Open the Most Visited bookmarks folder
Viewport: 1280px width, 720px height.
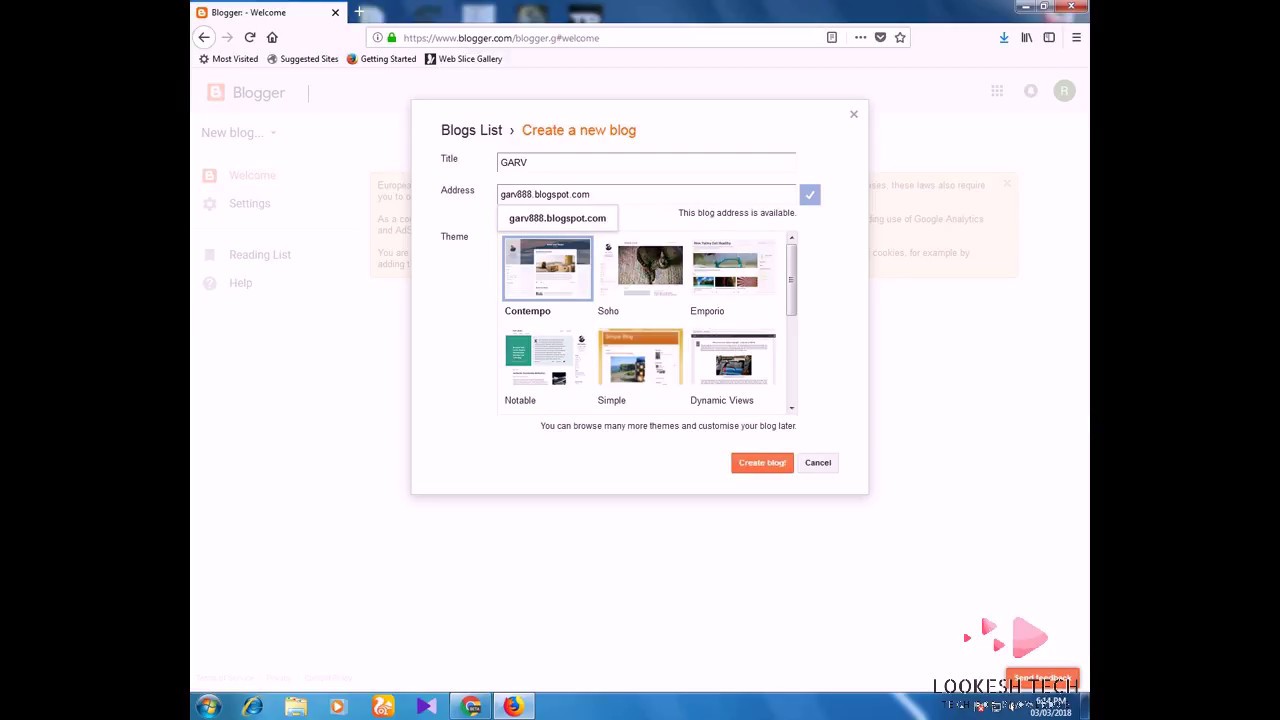[x=228, y=59]
